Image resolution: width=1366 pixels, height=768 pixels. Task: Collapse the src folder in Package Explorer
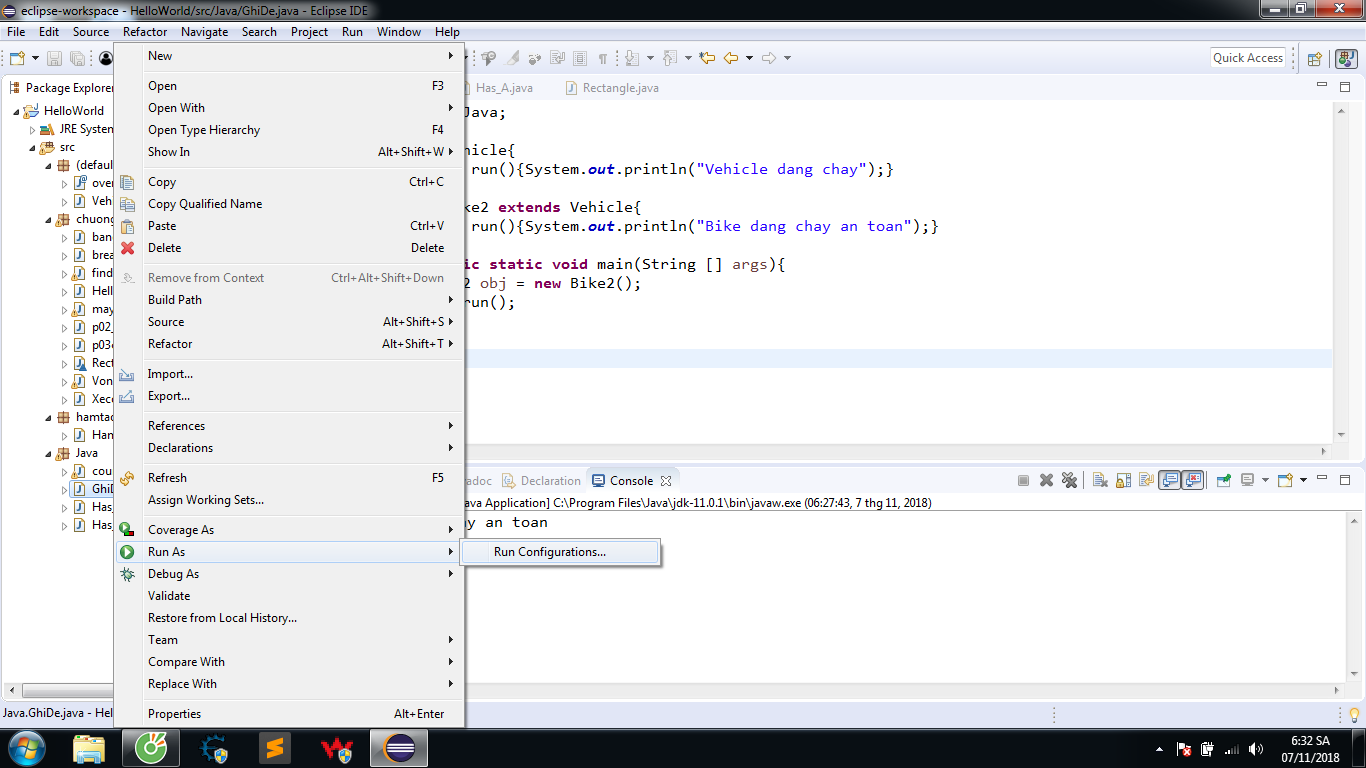33,146
